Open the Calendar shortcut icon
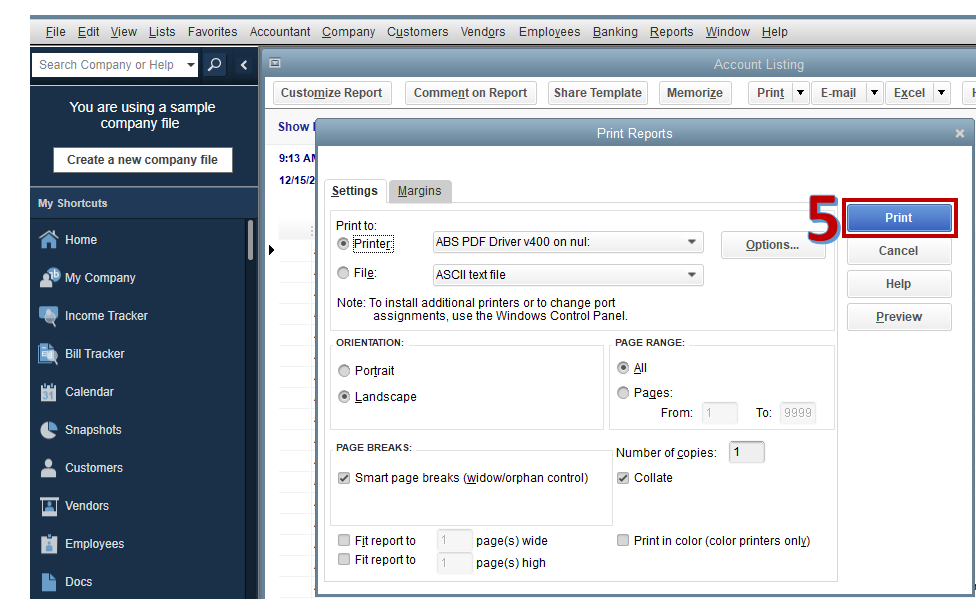The width and height of the screenshot is (976, 613). [x=49, y=391]
